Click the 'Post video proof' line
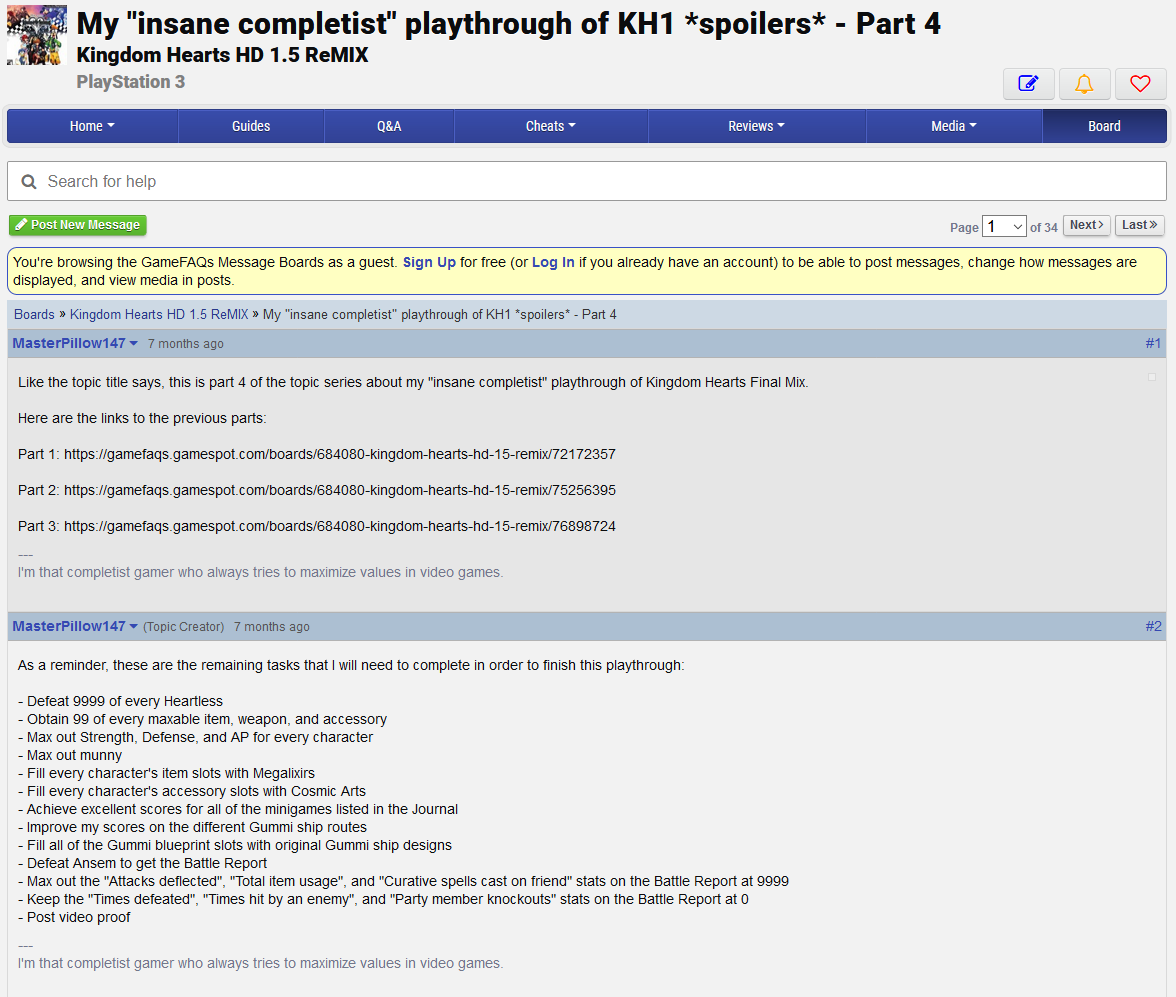 (x=74, y=917)
